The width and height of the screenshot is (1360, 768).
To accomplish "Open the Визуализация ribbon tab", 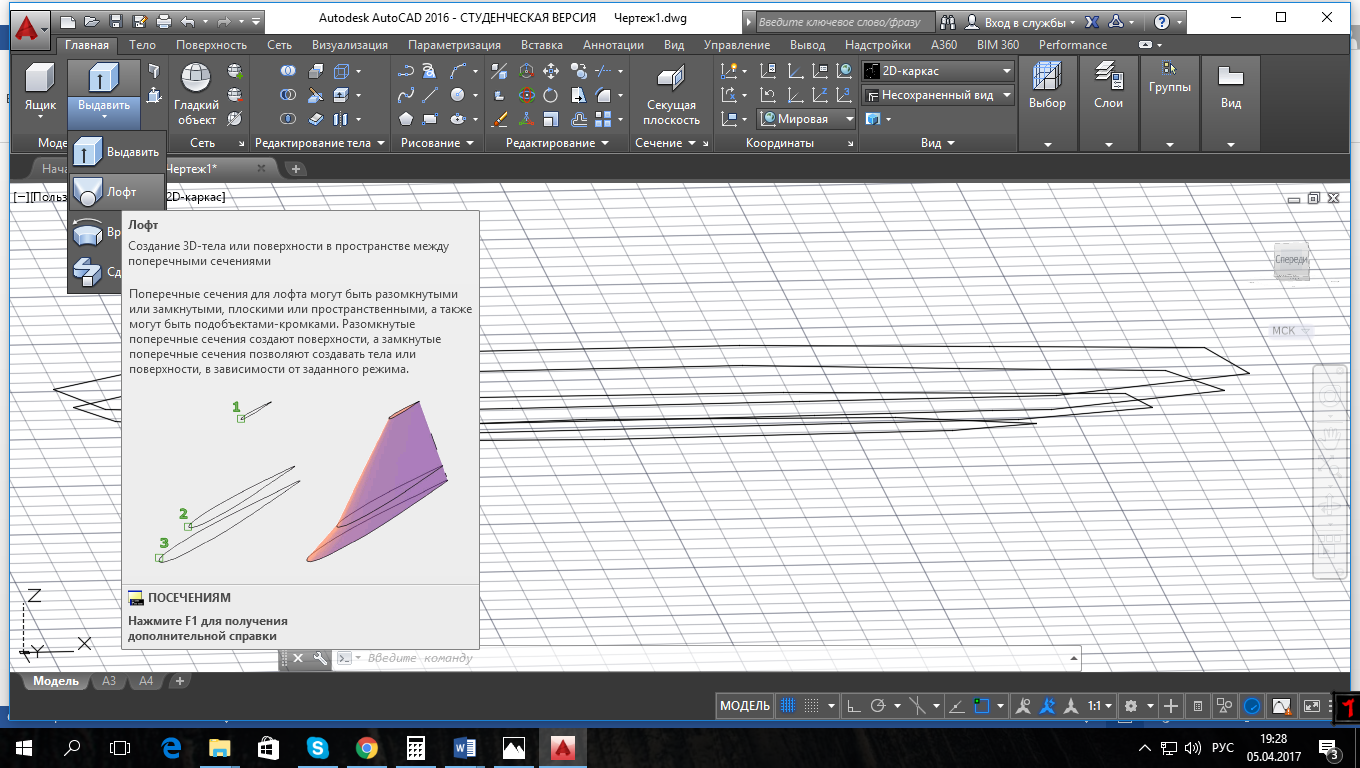I will tap(350, 45).
